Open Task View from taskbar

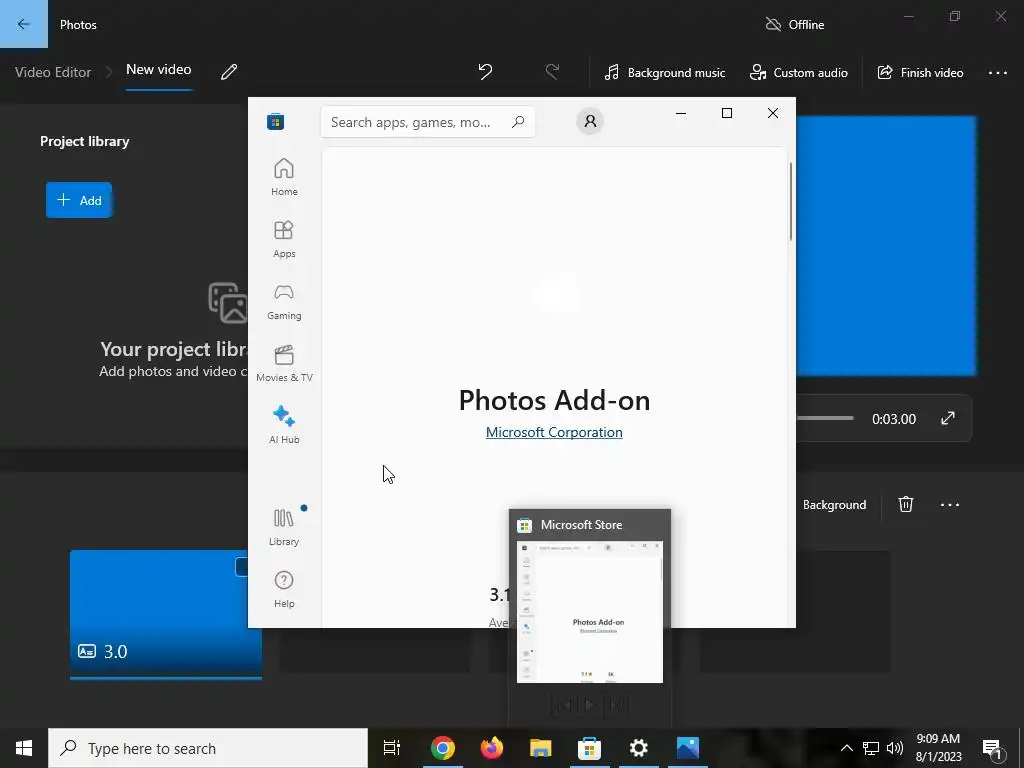click(392, 748)
